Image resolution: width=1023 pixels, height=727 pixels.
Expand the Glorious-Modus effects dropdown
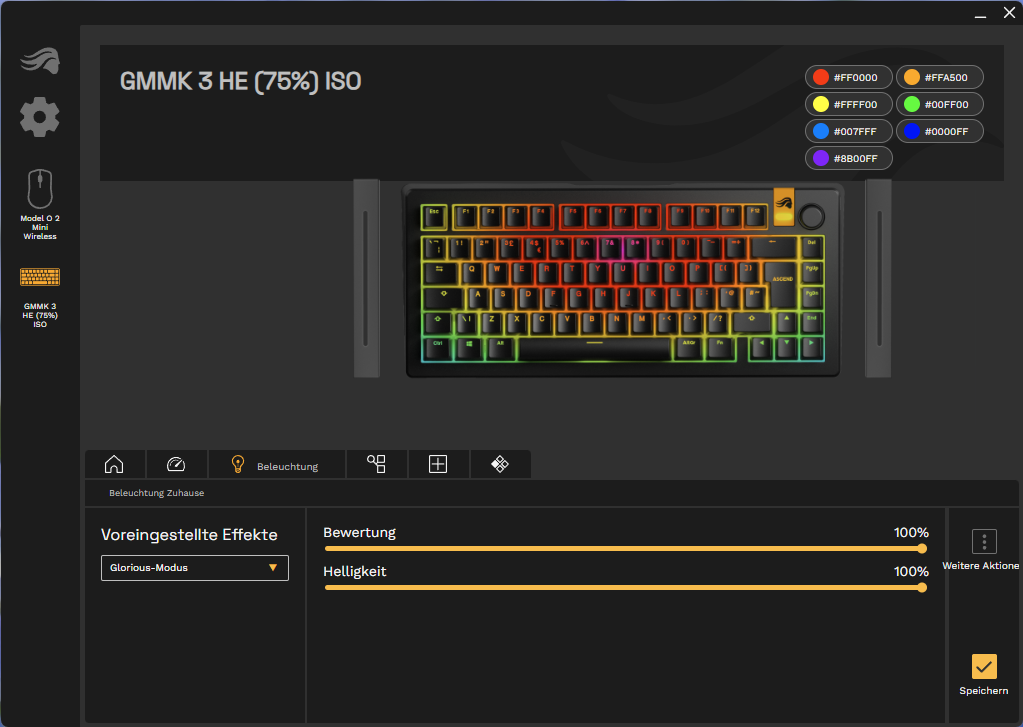pyautogui.click(x=195, y=568)
